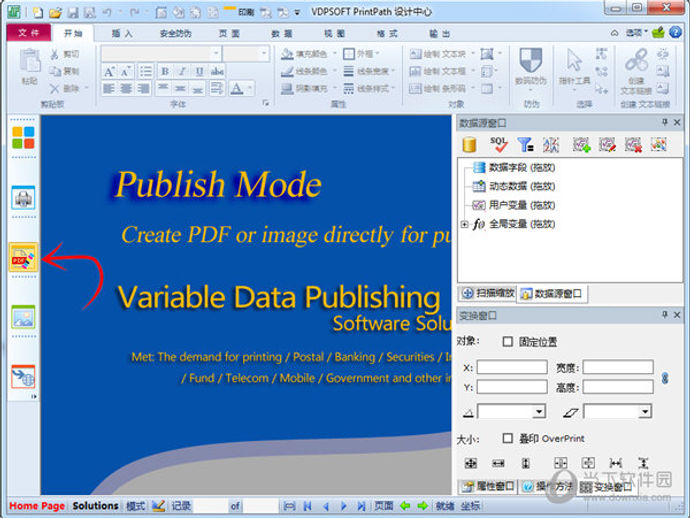Click the 绘制 文本块 button
The width and height of the screenshot is (690, 518).
(438, 54)
